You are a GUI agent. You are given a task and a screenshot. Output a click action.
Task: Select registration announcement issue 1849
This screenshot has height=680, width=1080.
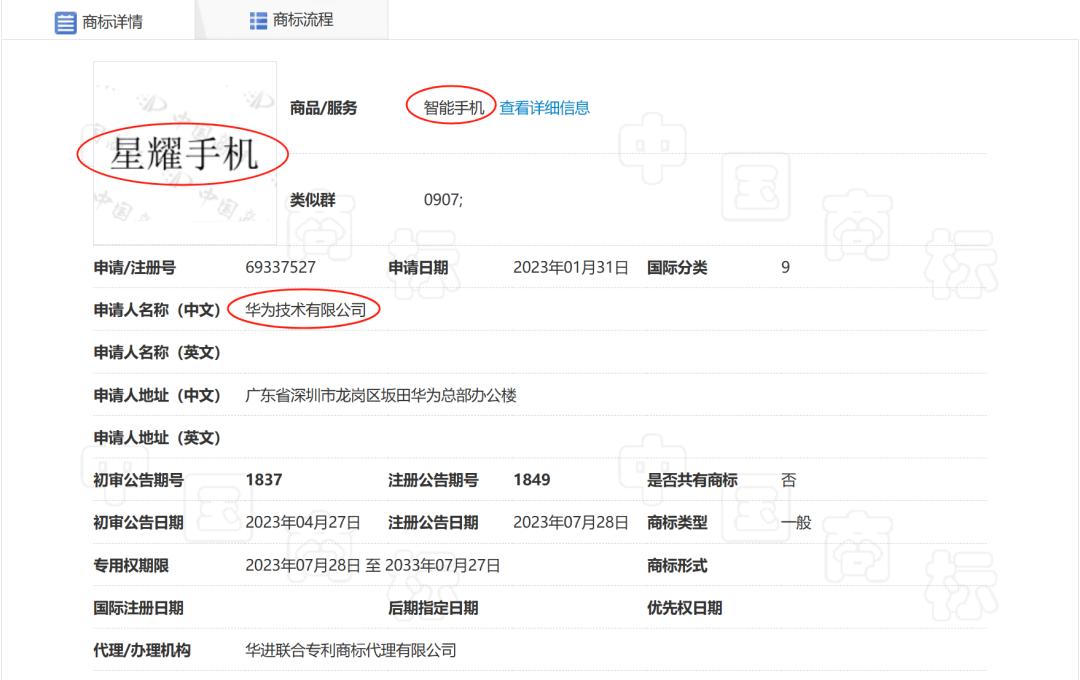tap(532, 480)
